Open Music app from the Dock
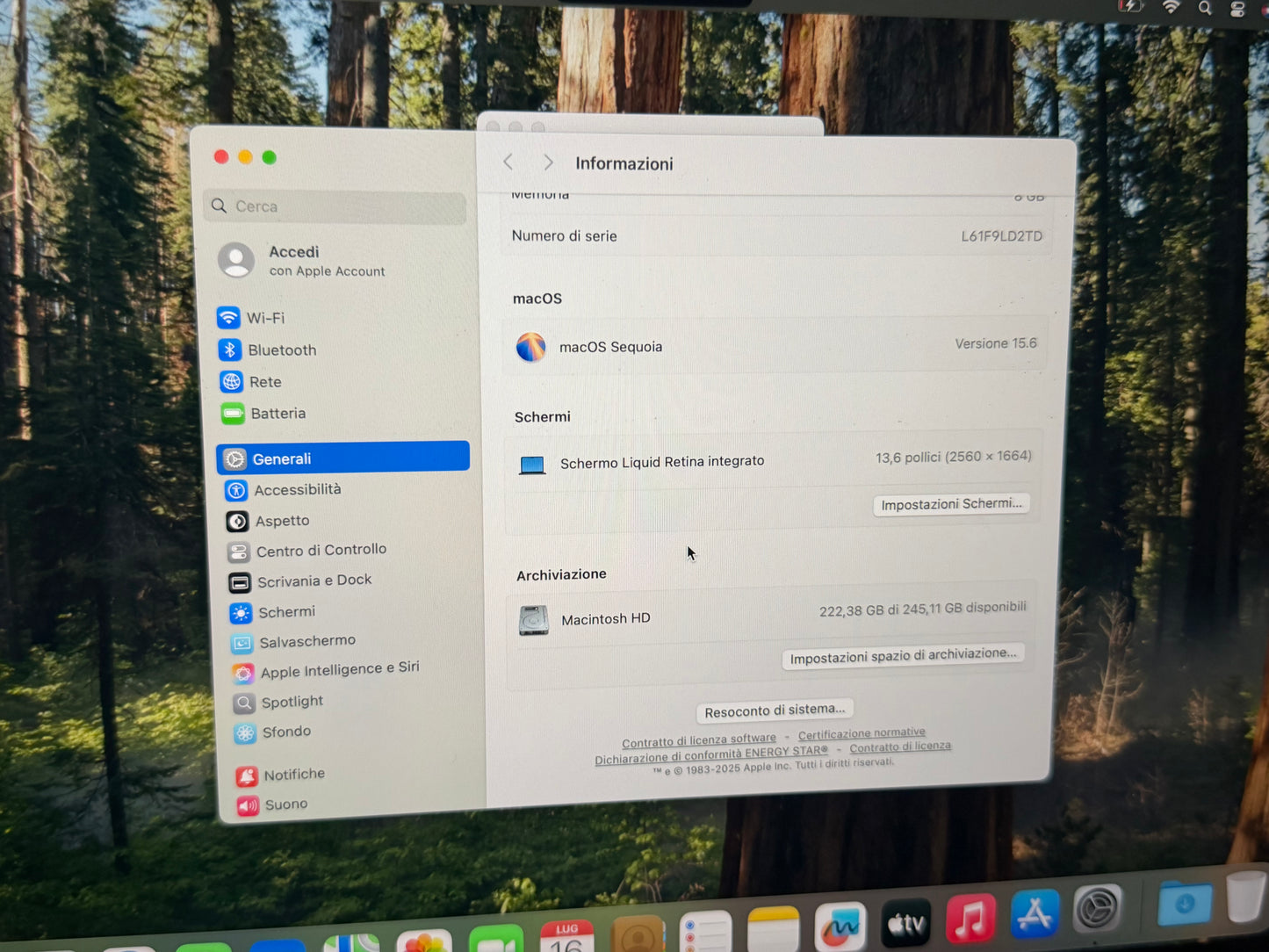 [x=970, y=918]
